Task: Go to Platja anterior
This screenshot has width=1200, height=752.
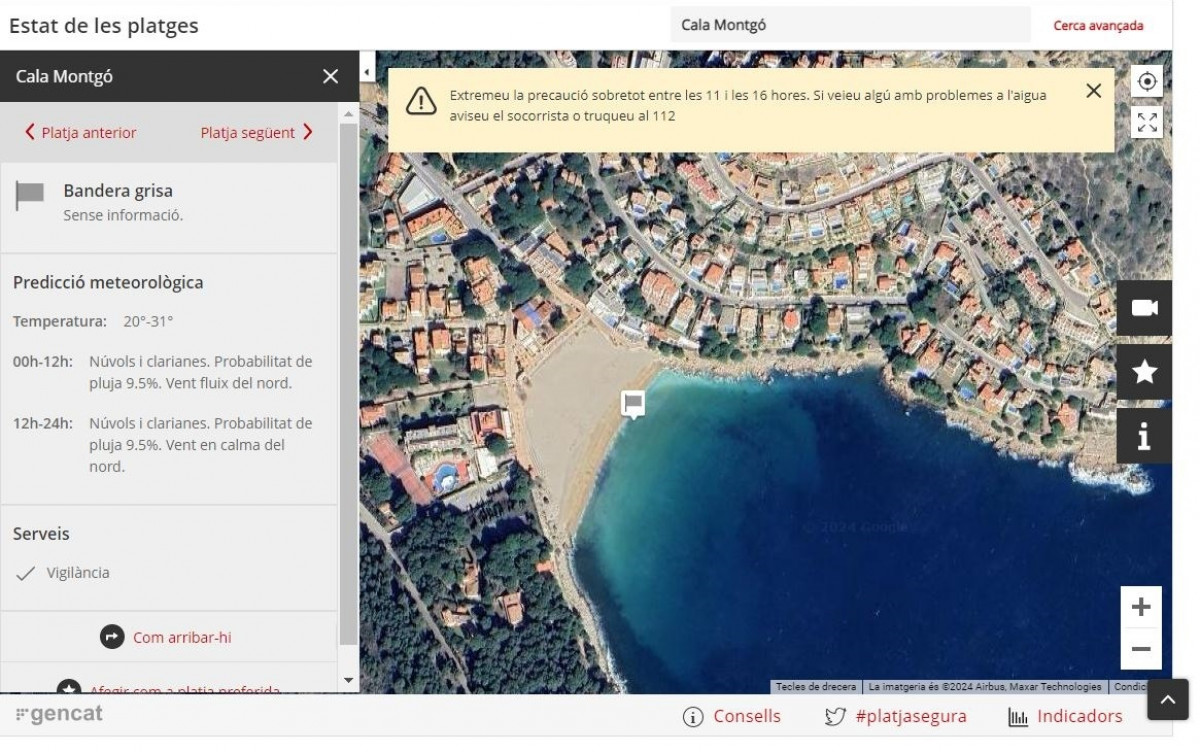Action: pyautogui.click(x=80, y=133)
